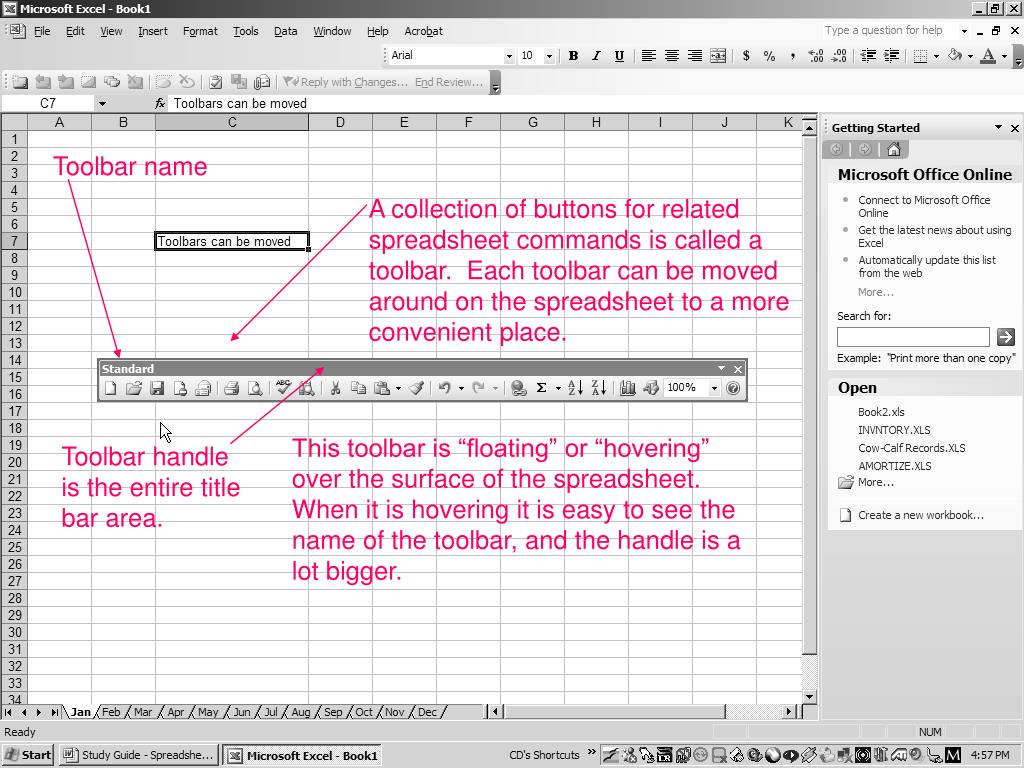Click the AutoSum sigma button
The height and width of the screenshot is (768, 1024).
point(541,389)
